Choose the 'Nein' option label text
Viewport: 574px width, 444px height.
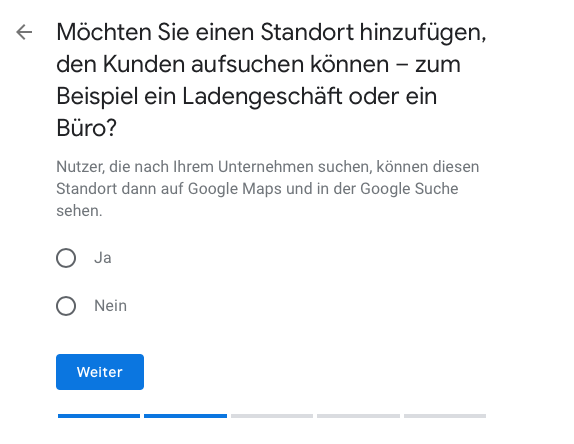(111, 306)
